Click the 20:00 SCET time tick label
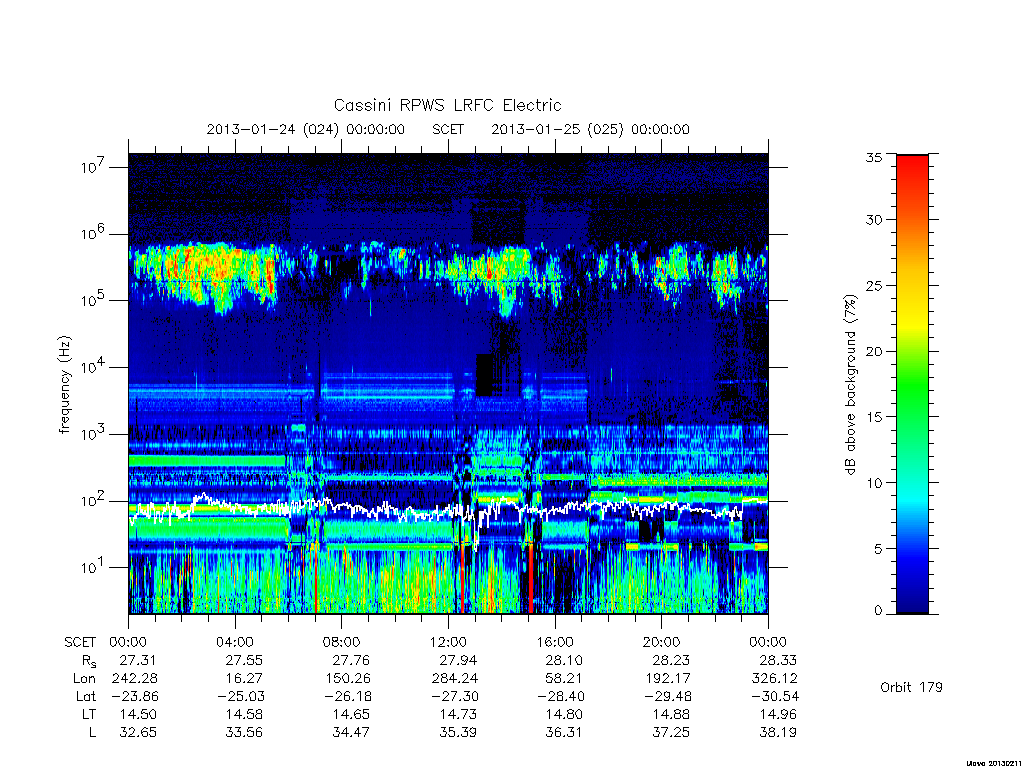 [x=662, y=642]
